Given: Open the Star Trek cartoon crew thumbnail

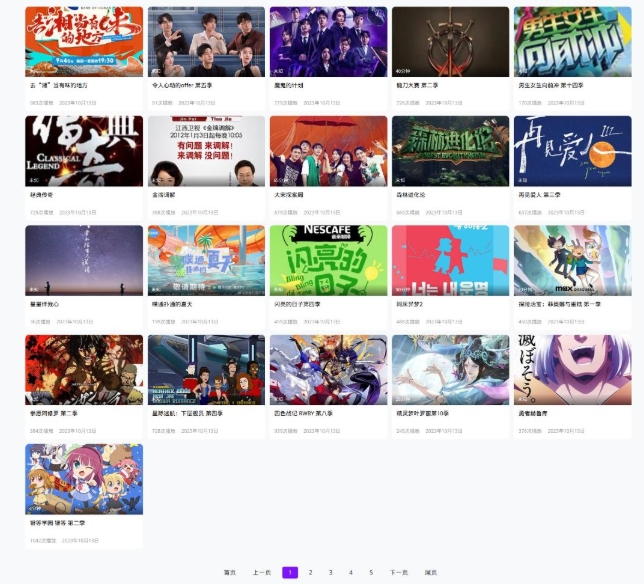Looking at the screenshot, I should point(206,370).
